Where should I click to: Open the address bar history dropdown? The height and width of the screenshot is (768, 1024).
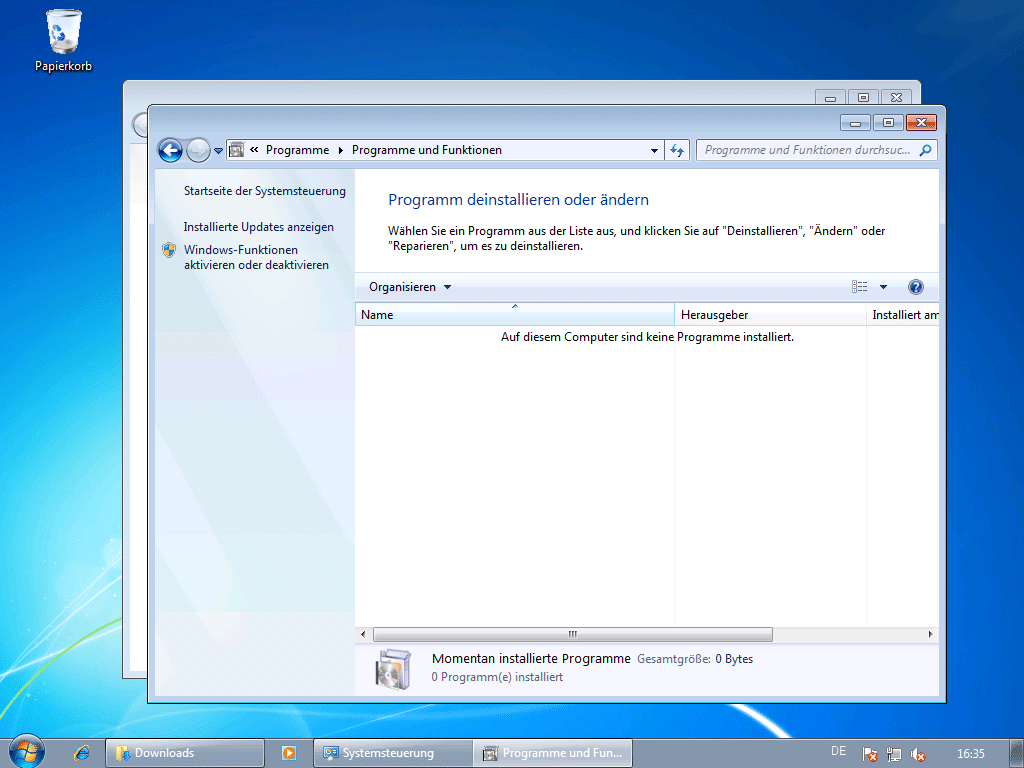(654, 150)
